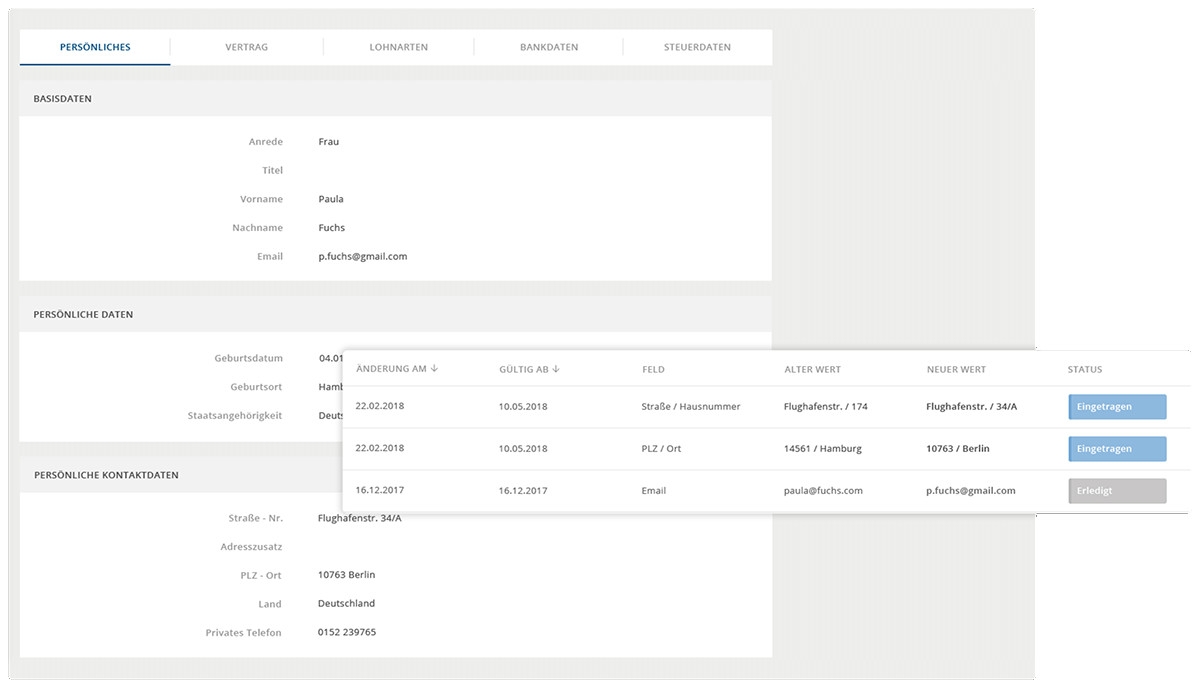Click old value Flughafenstr. / 174
This screenshot has height=688, width=1200.
pyautogui.click(x=826, y=407)
